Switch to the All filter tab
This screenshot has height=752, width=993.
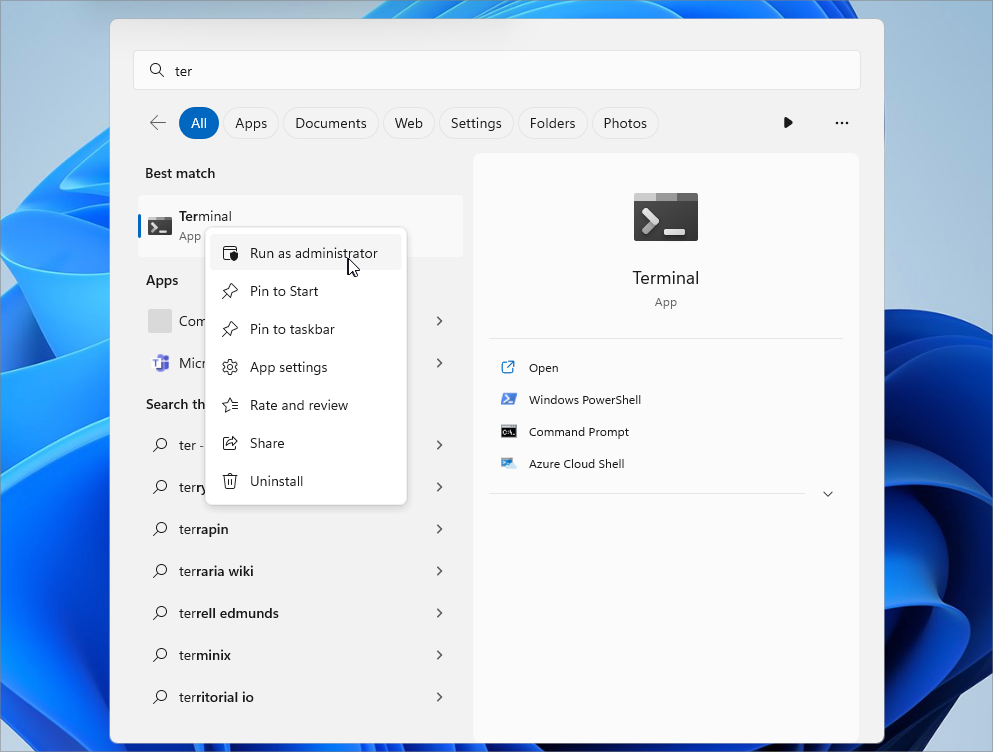pos(199,123)
